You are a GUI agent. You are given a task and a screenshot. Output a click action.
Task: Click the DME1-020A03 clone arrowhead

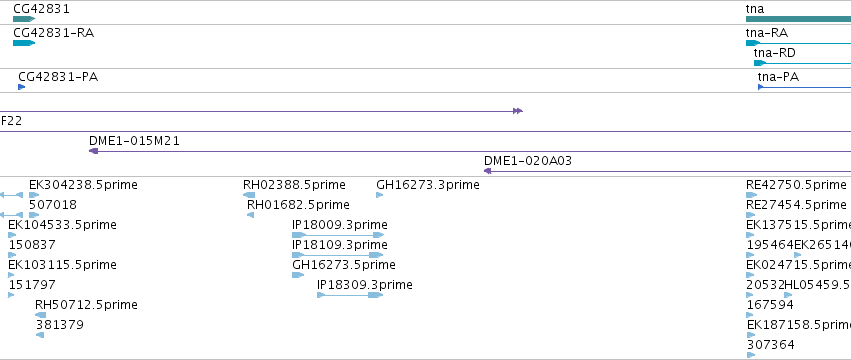[487, 171]
